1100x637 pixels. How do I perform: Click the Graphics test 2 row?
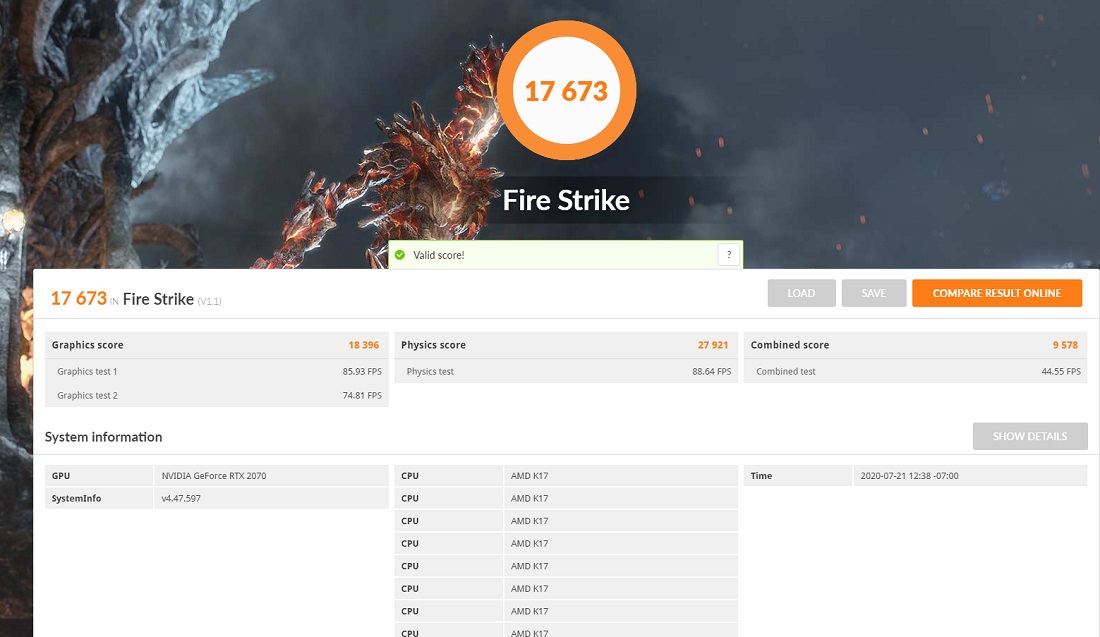click(x=216, y=395)
